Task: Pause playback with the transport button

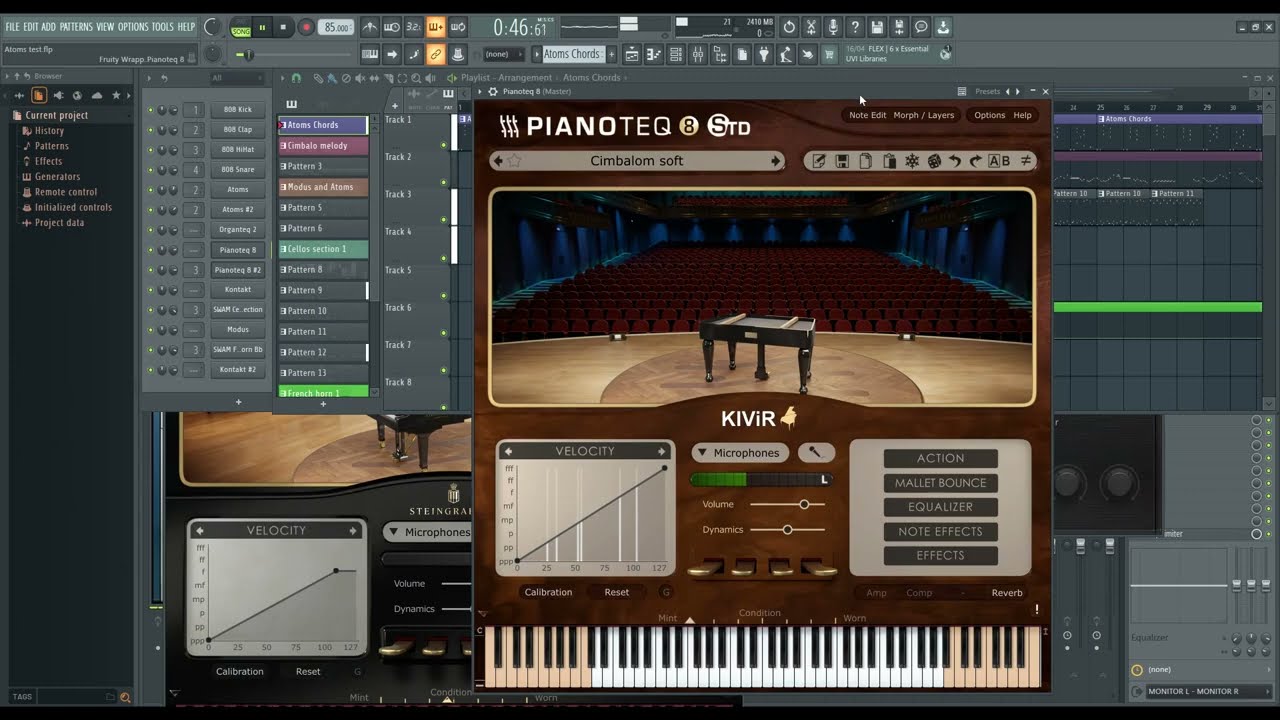Action: click(262, 28)
